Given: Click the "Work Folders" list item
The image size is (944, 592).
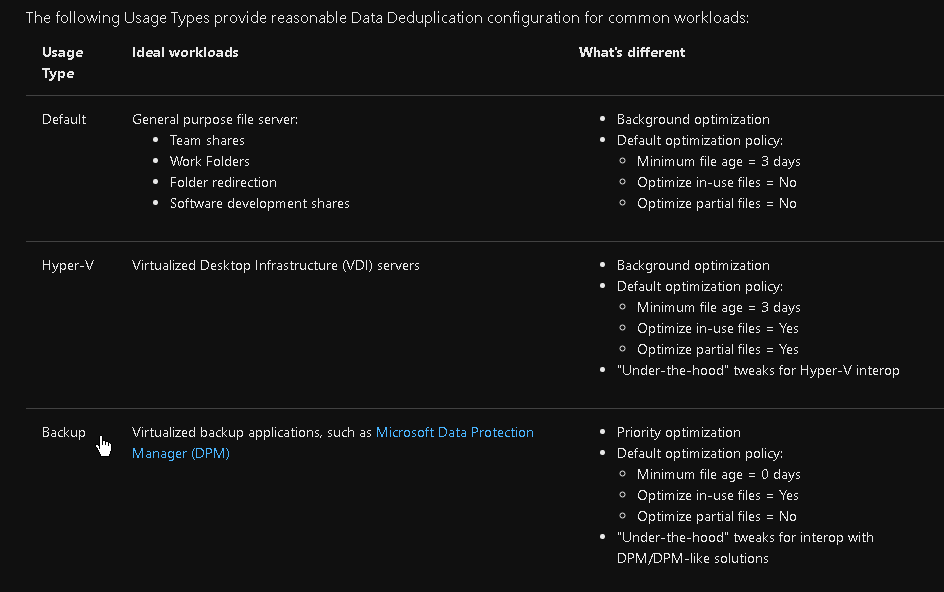Looking at the screenshot, I should (209, 161).
